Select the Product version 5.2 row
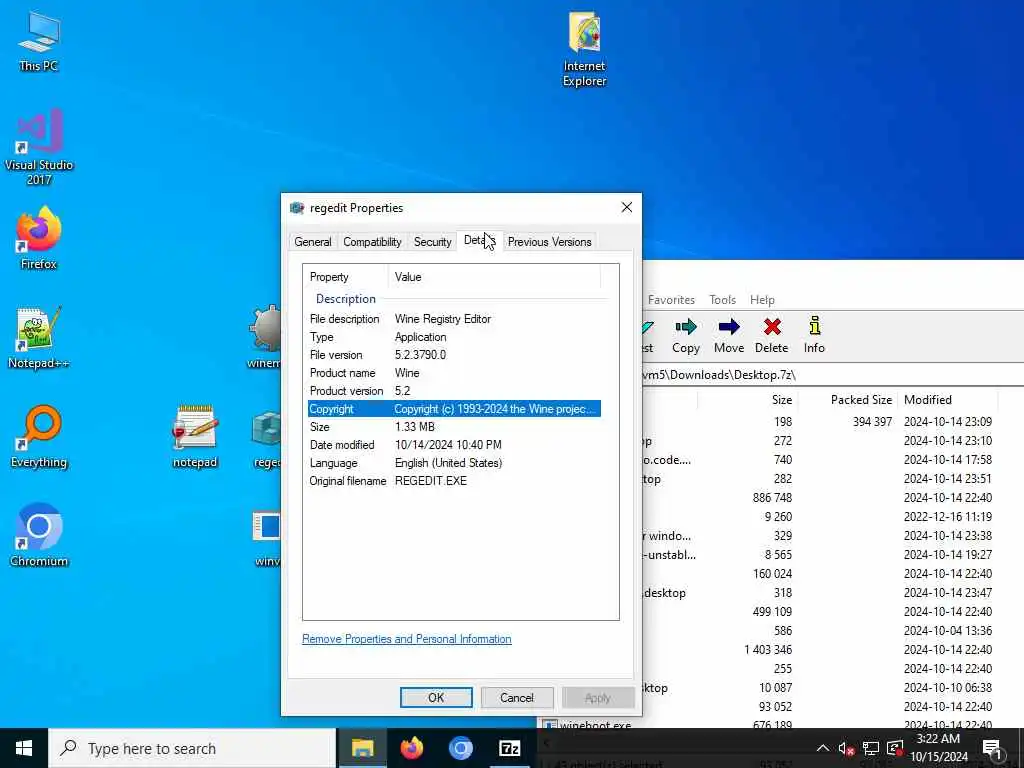This screenshot has width=1024, height=768. pos(454,391)
